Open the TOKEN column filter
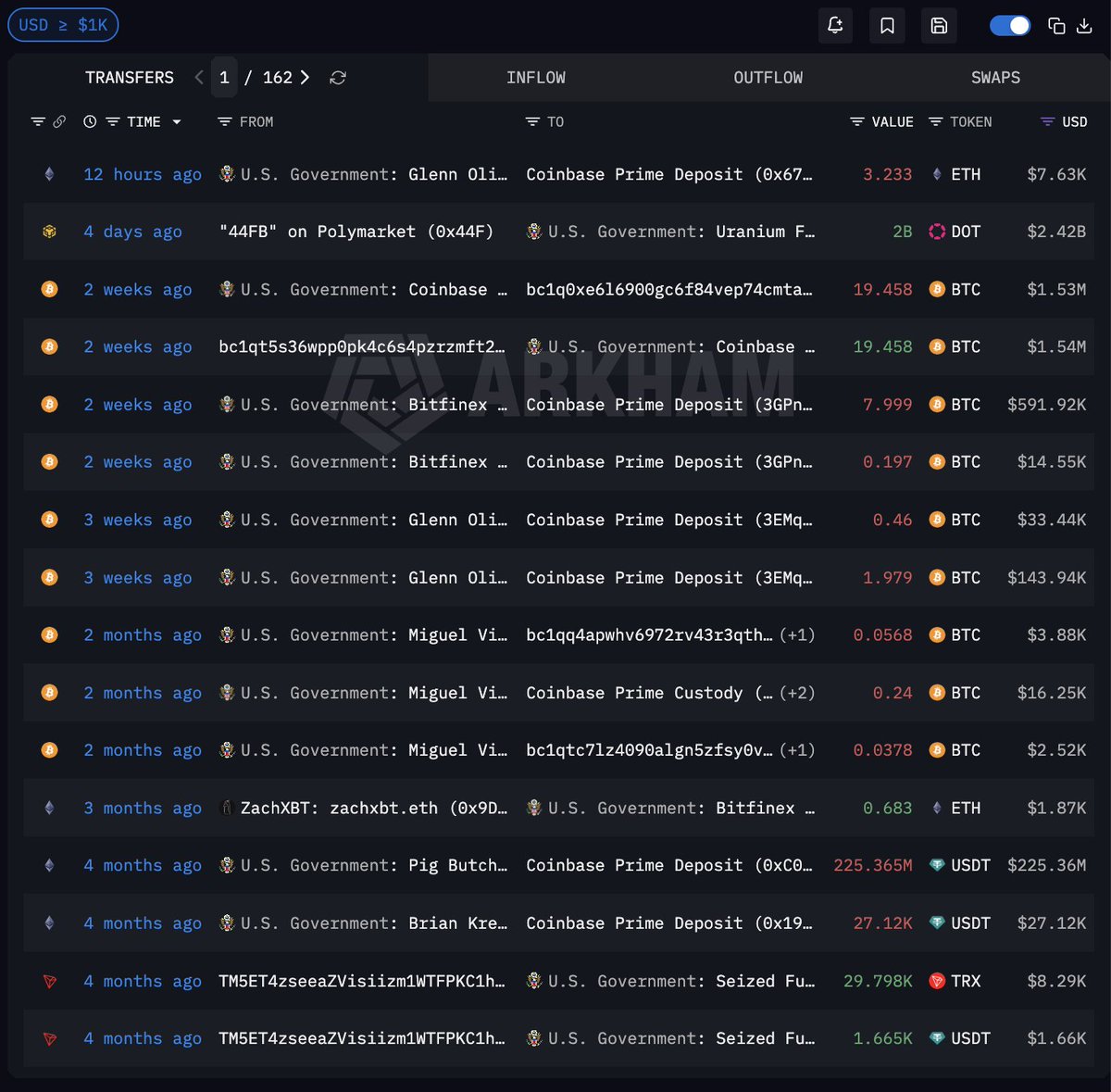 (x=936, y=121)
